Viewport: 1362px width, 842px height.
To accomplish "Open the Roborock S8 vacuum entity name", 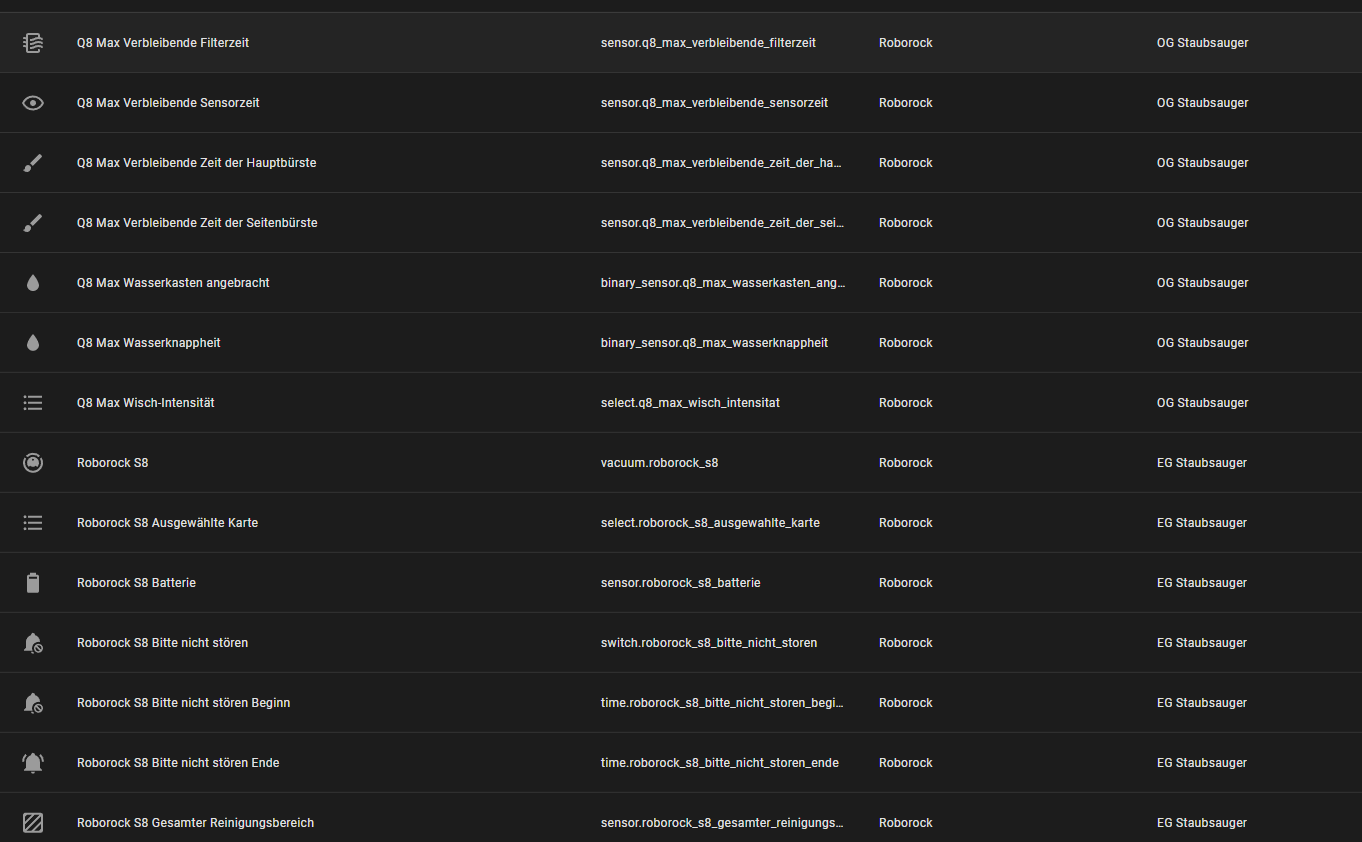I will click(113, 463).
